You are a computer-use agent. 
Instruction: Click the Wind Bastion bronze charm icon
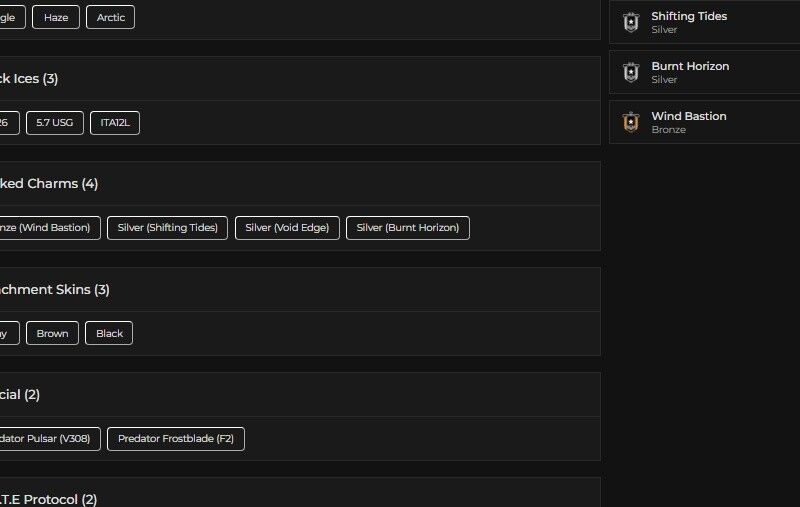[630, 122]
